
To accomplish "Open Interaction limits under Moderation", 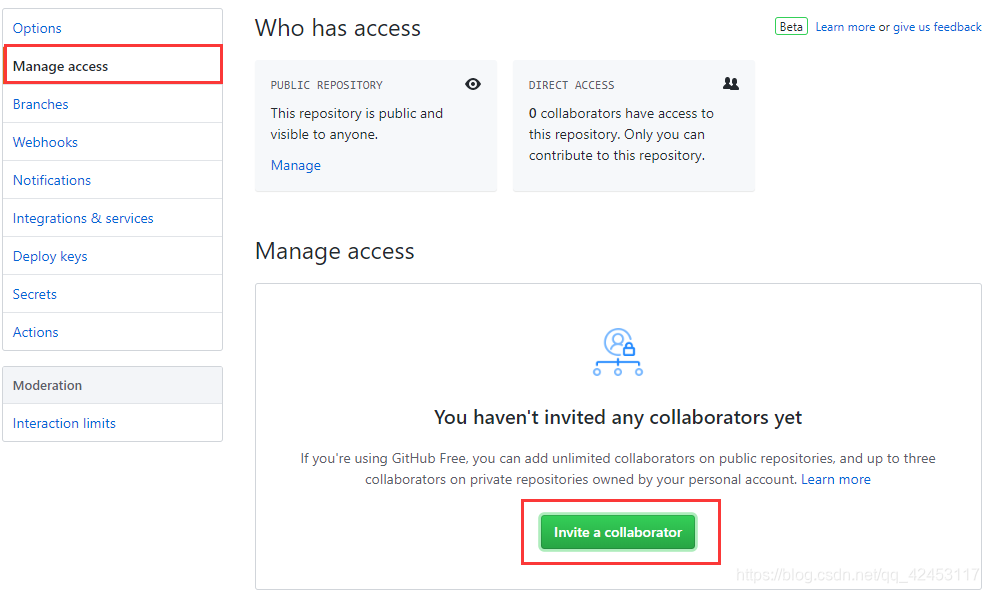I will pos(64,423).
